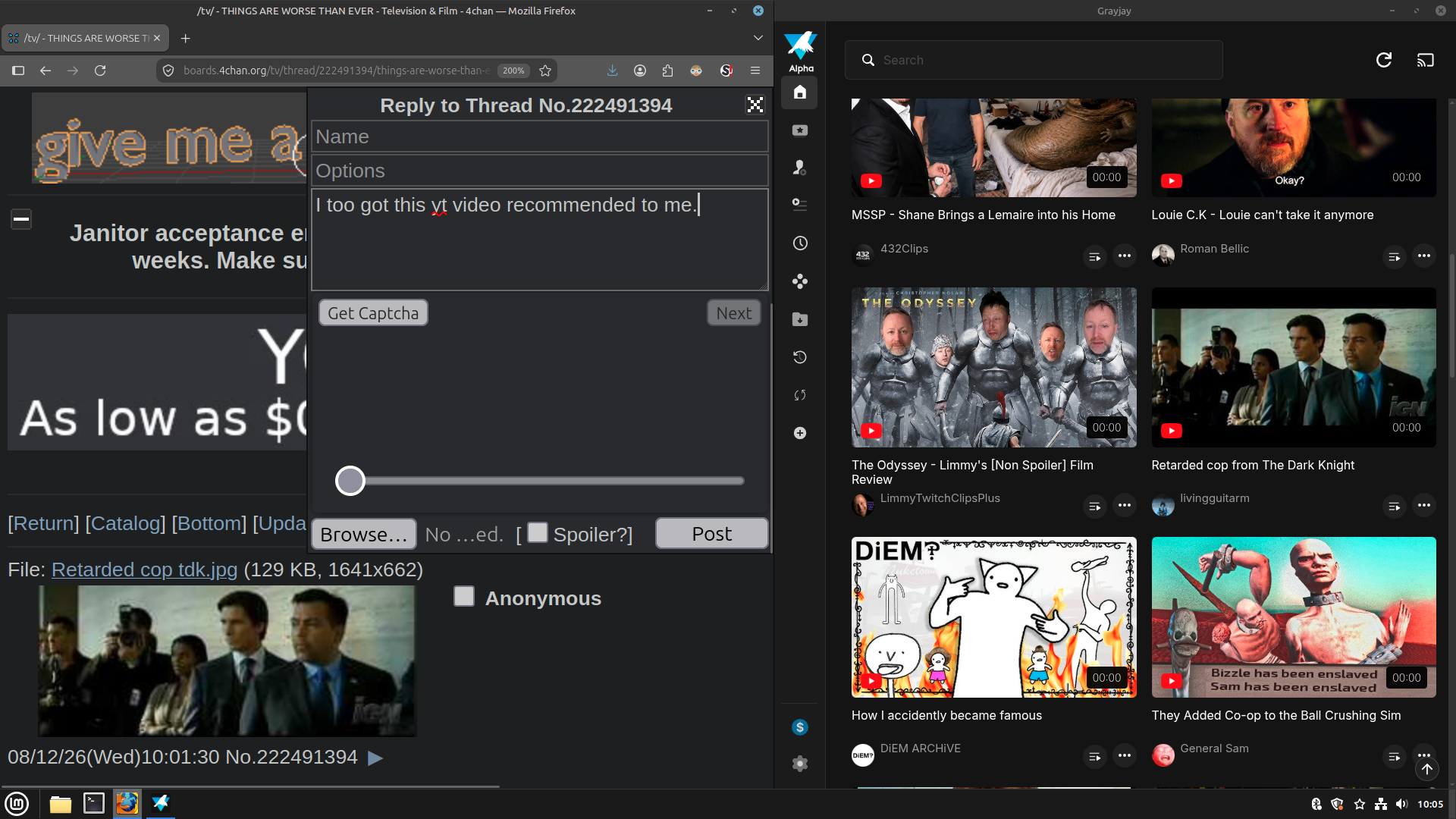The height and width of the screenshot is (819, 1456).
Task: Click the Firefox bookmark star
Action: pyautogui.click(x=545, y=71)
